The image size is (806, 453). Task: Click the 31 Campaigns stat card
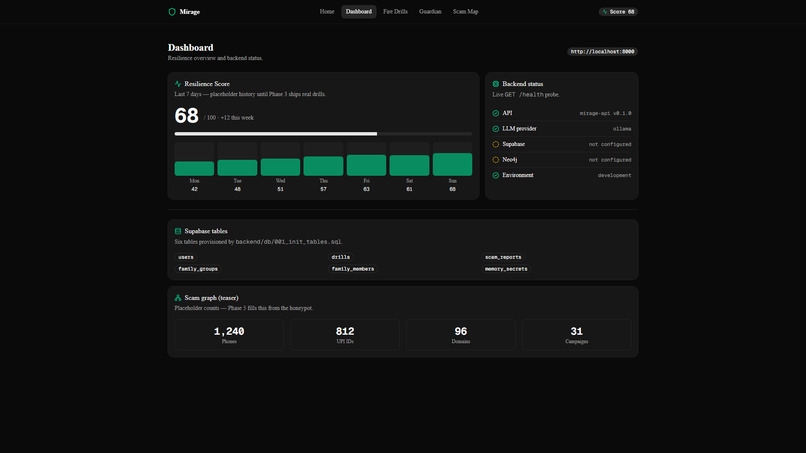pyautogui.click(x=577, y=335)
